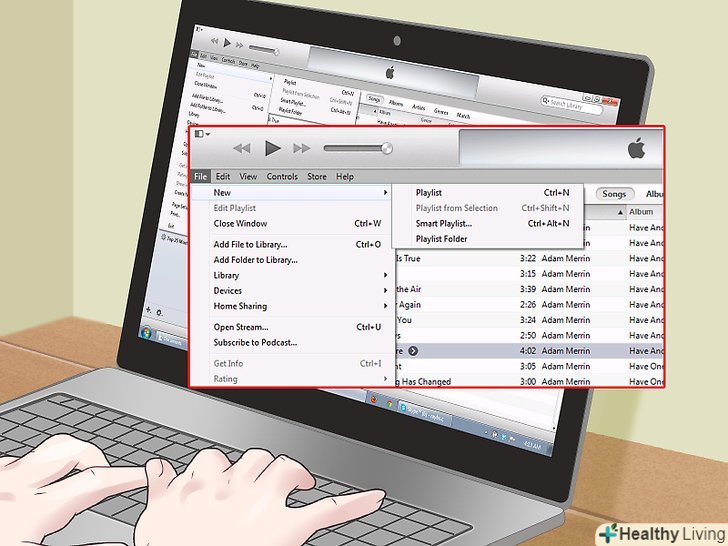Screen dimensions: 728x546
Task: Choose New in the inset File menu
Action: point(292,193)
